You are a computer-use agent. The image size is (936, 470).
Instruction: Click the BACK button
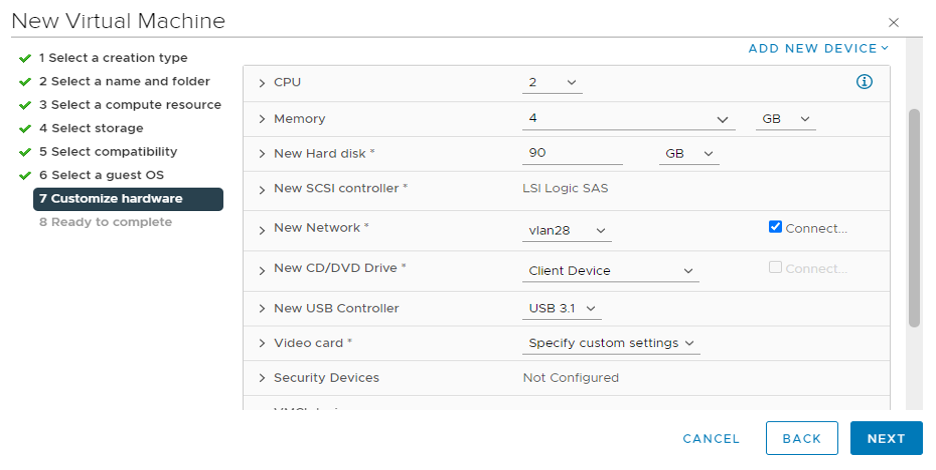click(801, 438)
